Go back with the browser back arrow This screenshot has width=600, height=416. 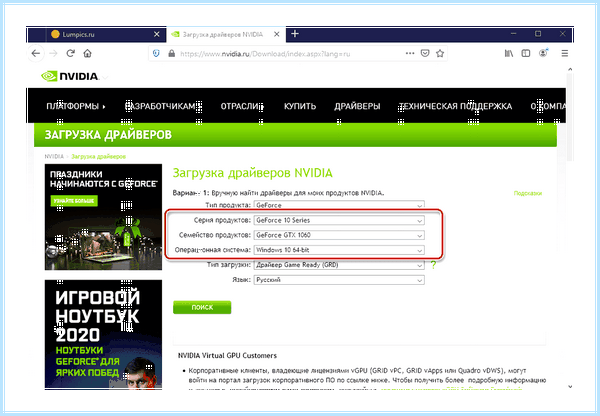tap(36, 53)
